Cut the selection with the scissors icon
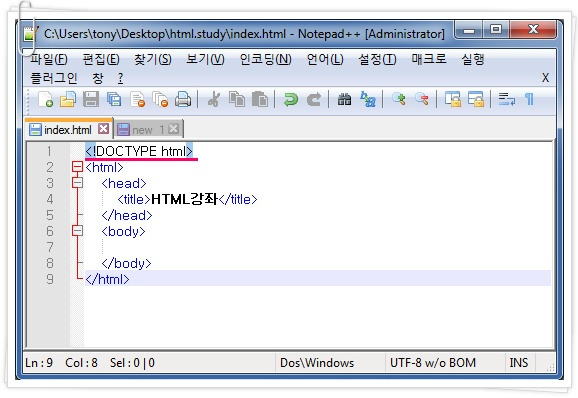 (213, 100)
